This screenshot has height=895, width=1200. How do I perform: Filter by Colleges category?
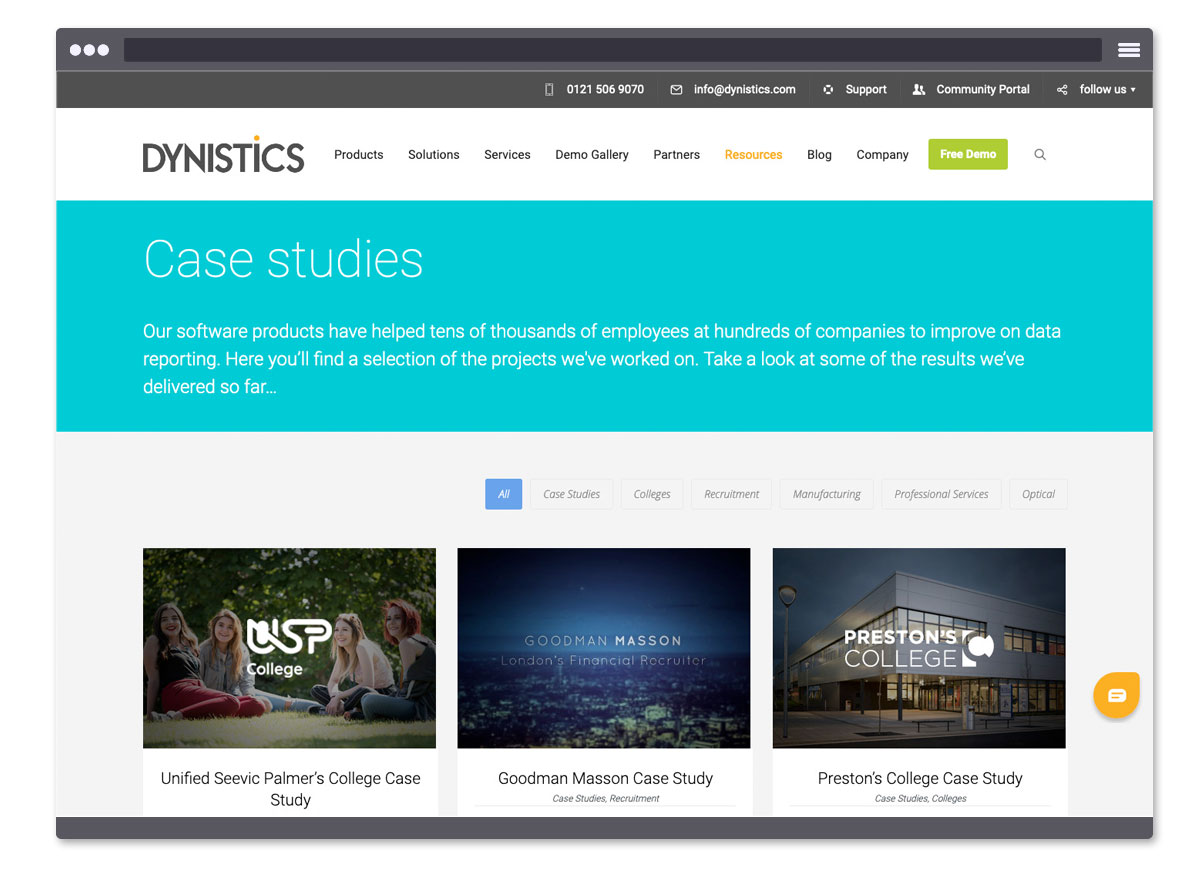pos(652,494)
